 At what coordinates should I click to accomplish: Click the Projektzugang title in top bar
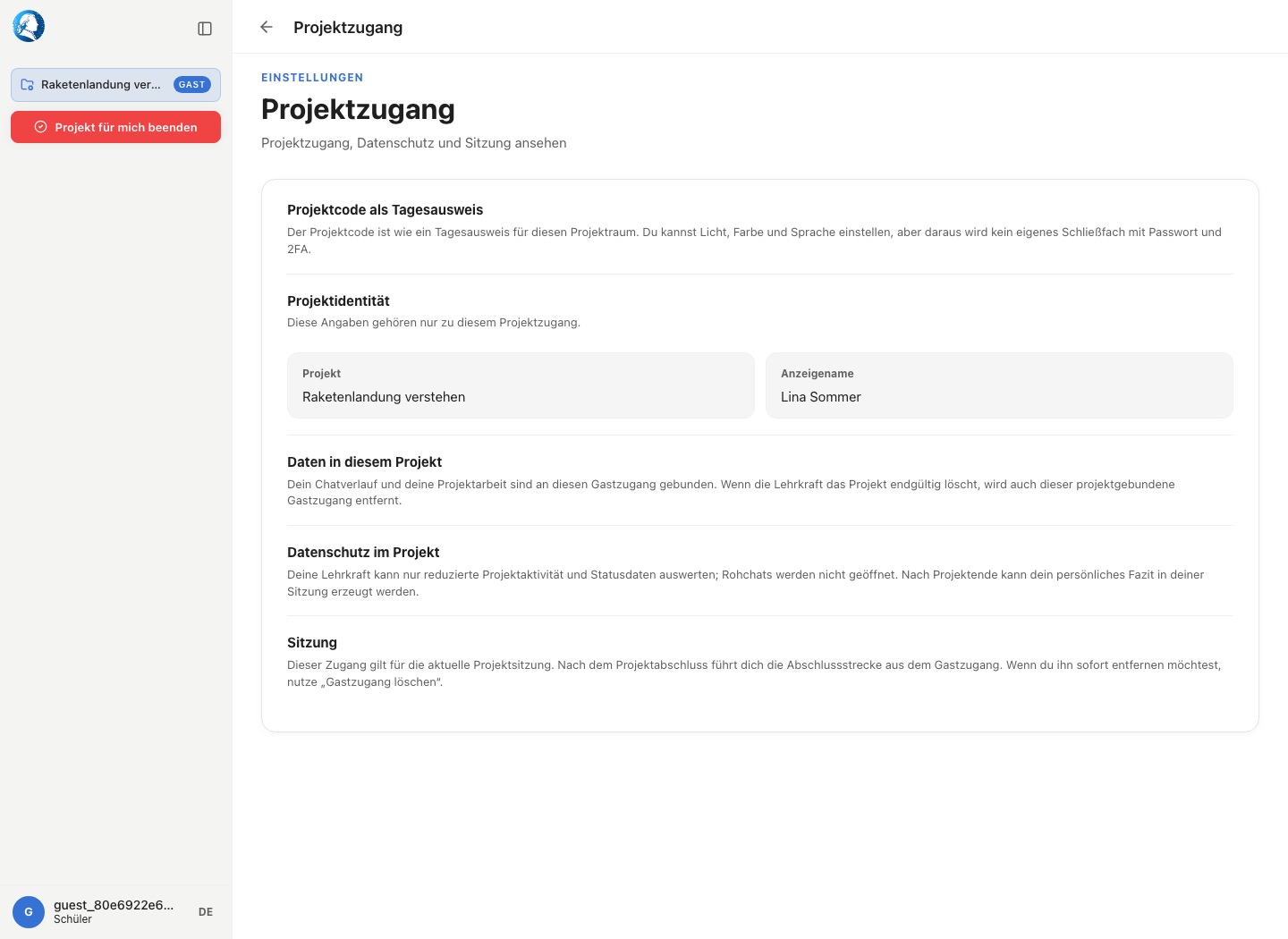coord(348,28)
